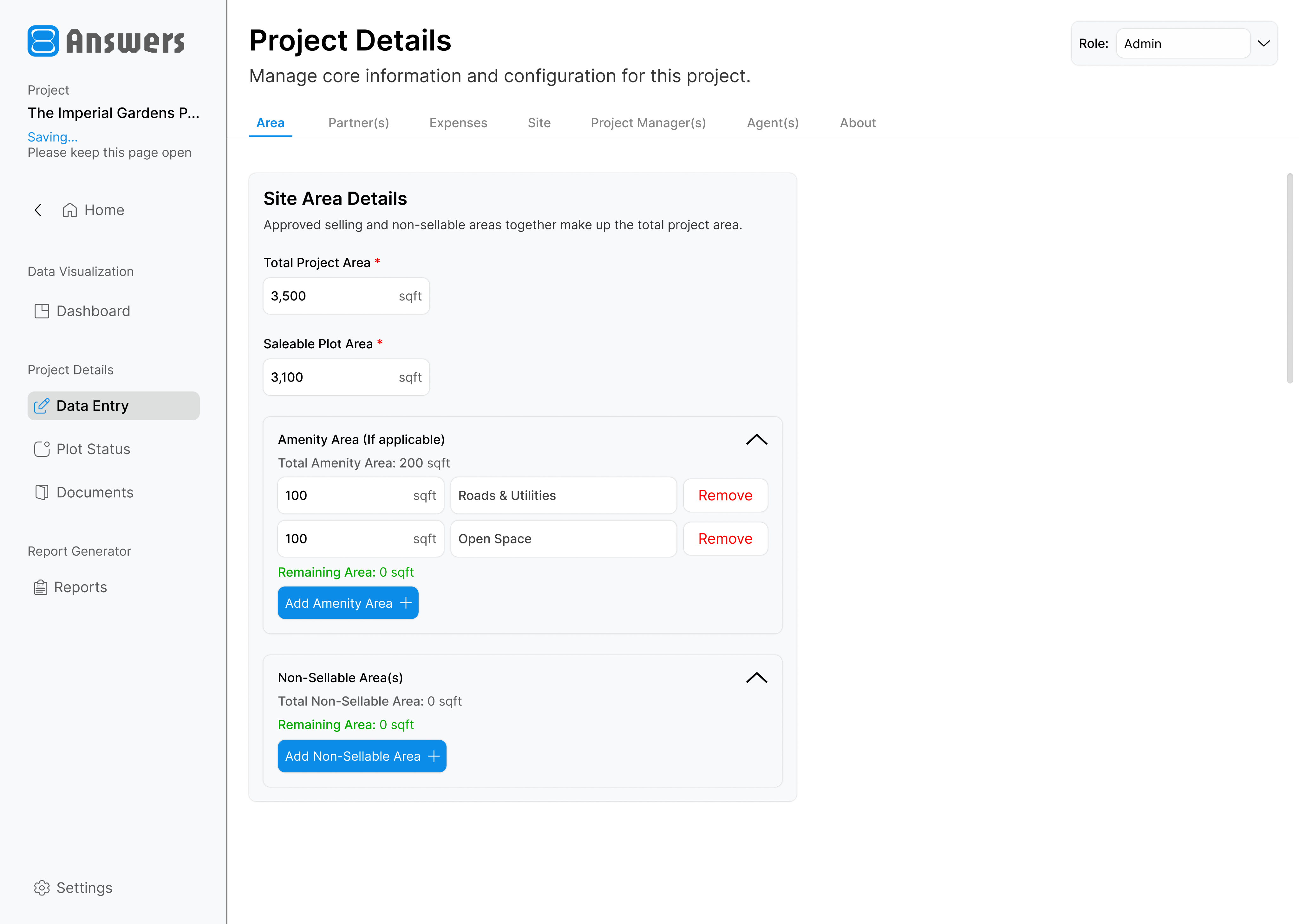Click the Dashboard icon in sidebar

(x=42, y=311)
